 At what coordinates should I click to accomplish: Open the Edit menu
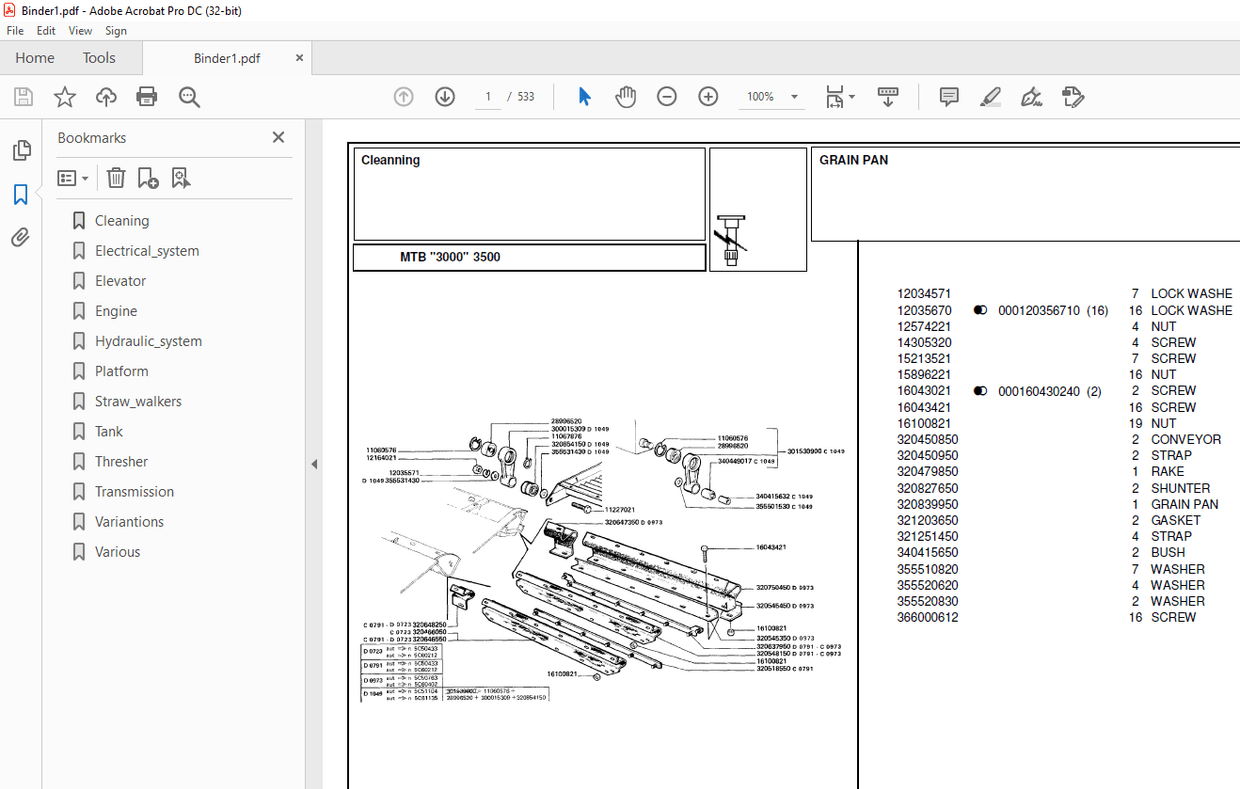tap(46, 30)
